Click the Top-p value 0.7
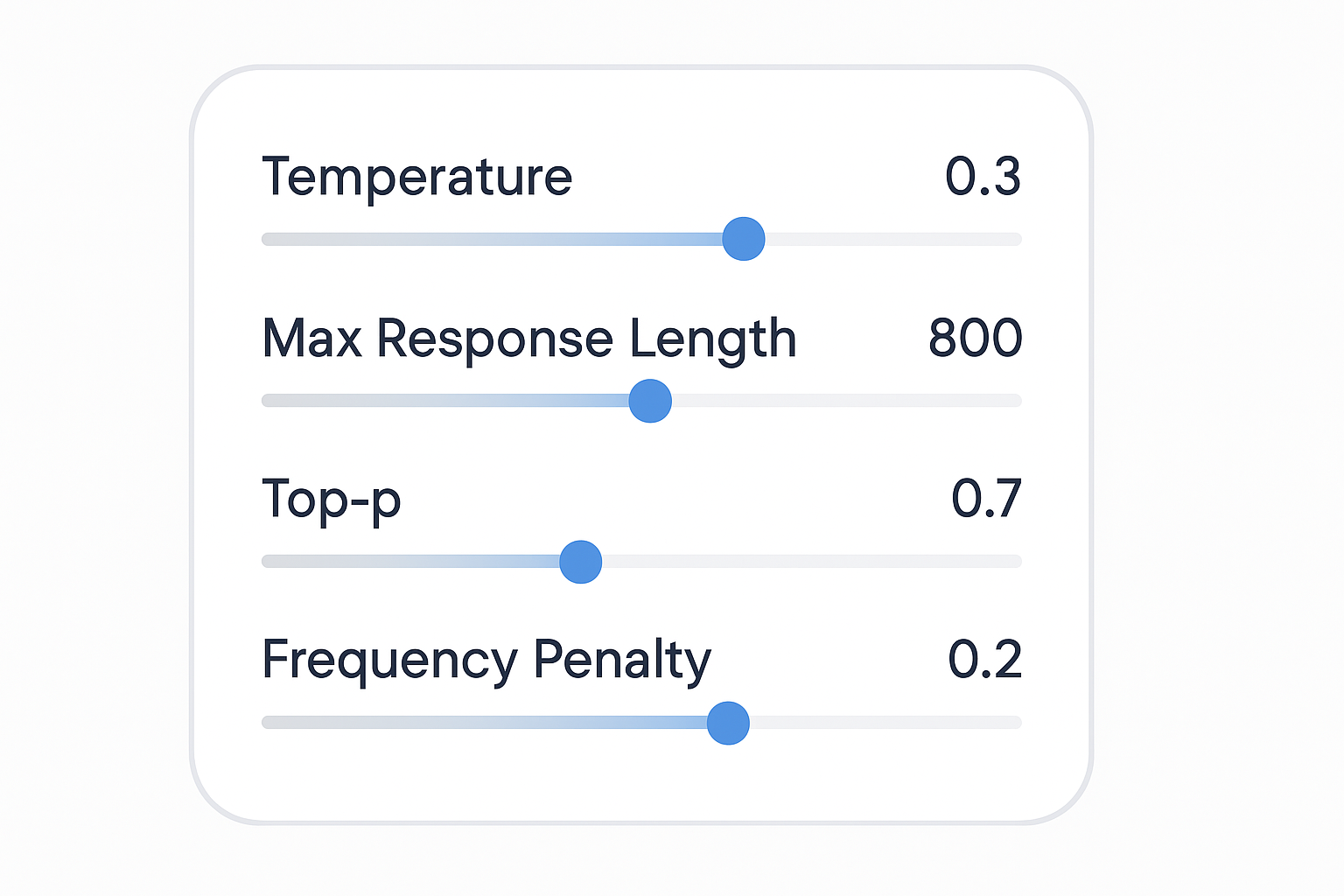Viewport: 1344px width, 896px height. (x=986, y=500)
